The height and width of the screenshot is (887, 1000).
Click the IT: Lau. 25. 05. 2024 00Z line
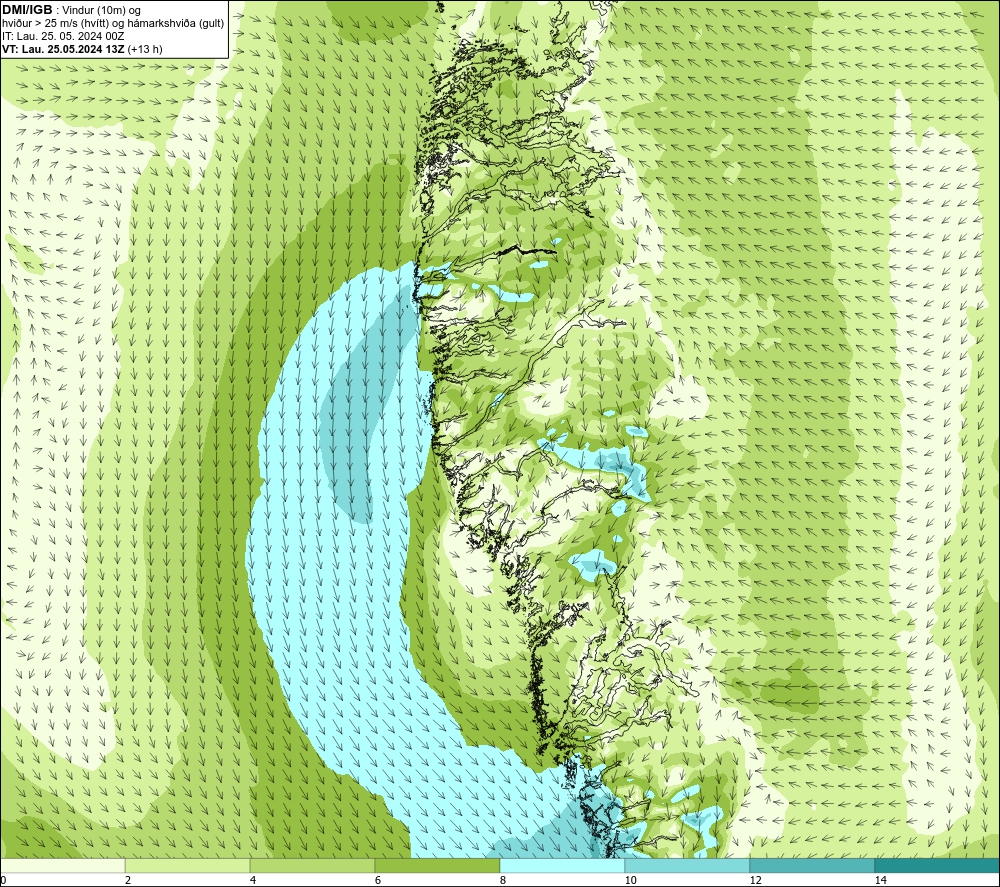tap(62, 36)
